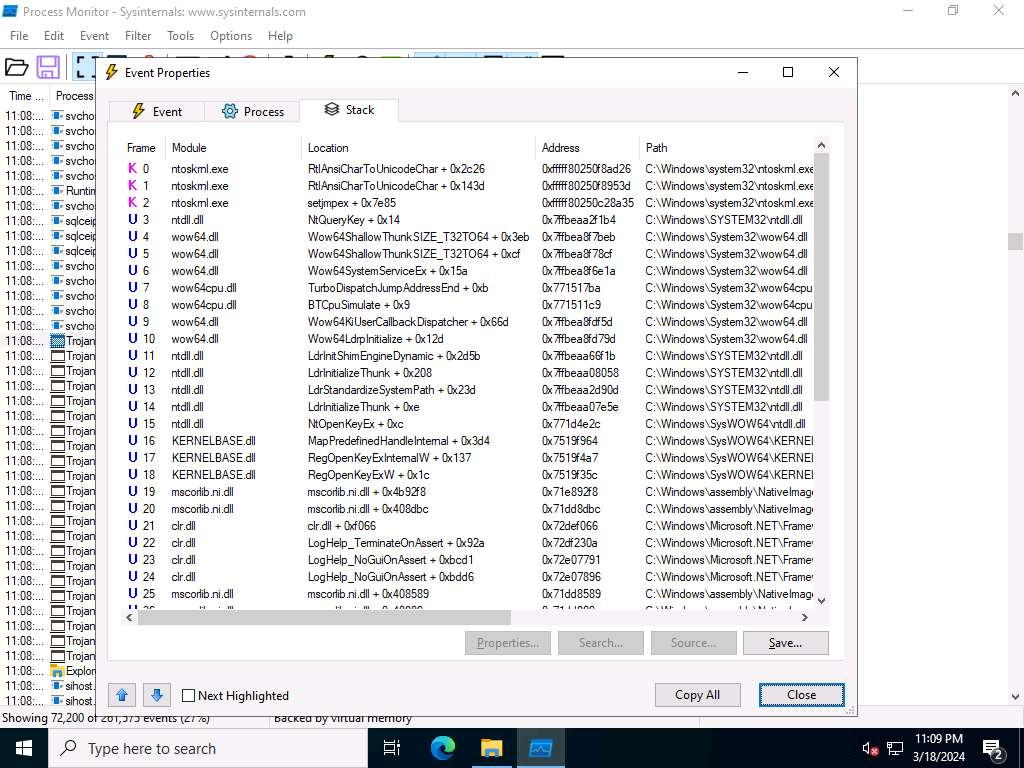Enable the Next Highlighted checkbox
Screen dimensions: 1024x768
[189, 696]
